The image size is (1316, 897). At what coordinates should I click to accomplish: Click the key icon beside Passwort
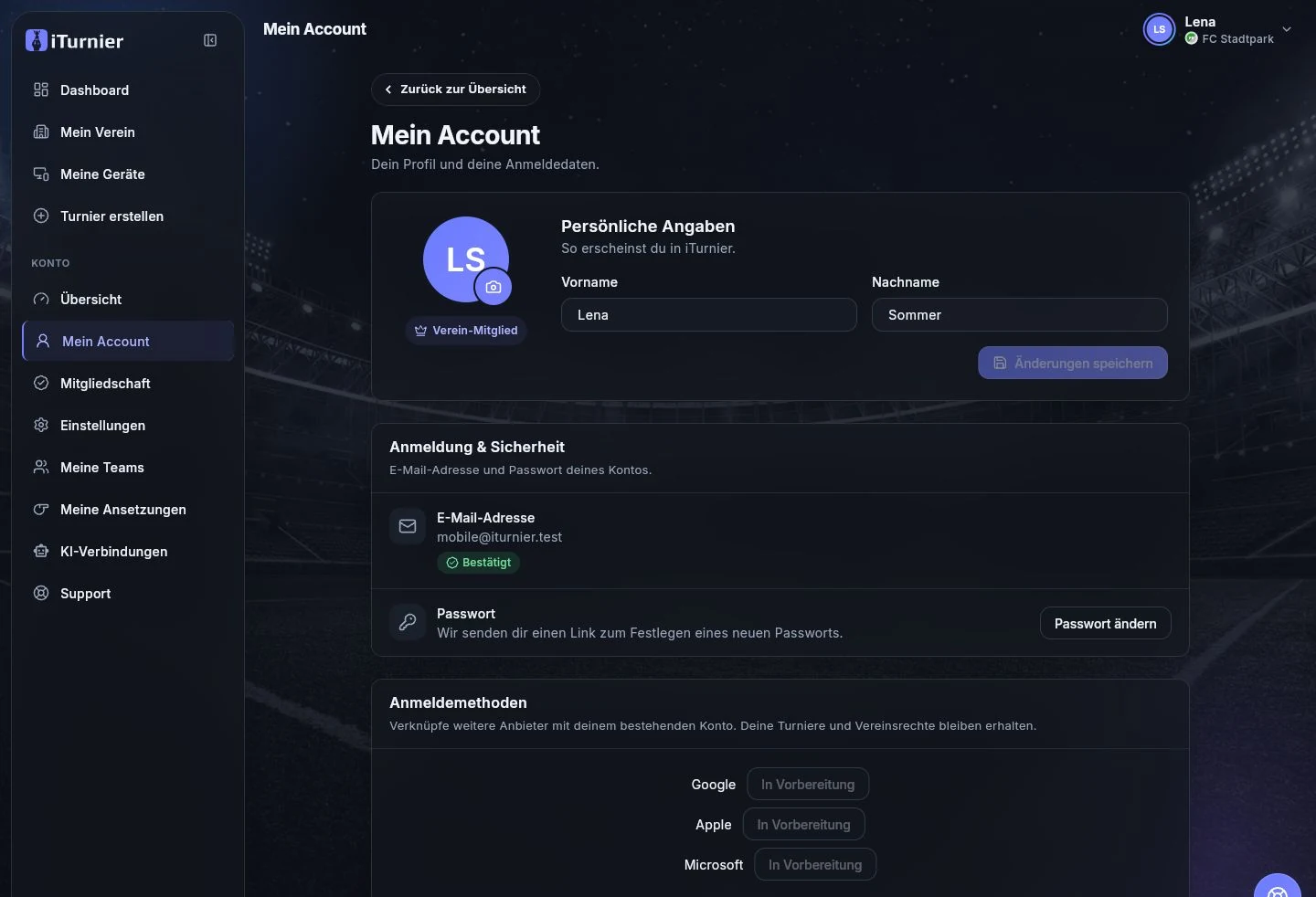pos(408,622)
